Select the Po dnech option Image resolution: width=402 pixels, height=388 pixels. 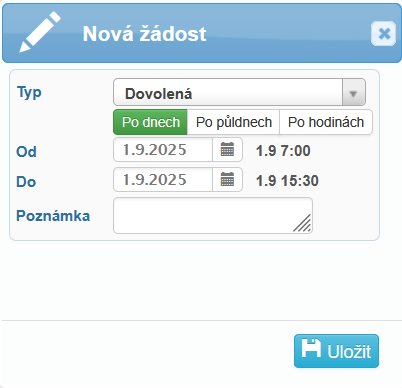pos(150,122)
